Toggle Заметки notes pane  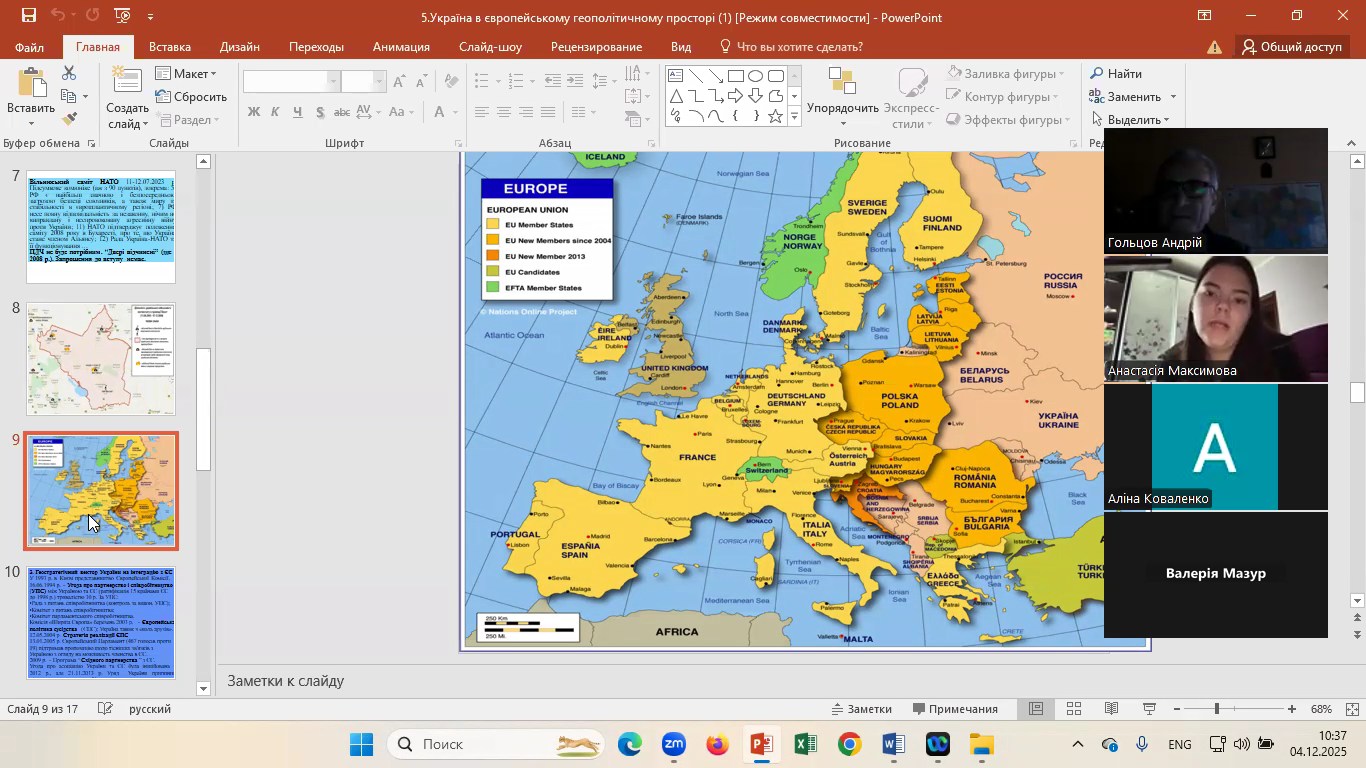click(861, 709)
